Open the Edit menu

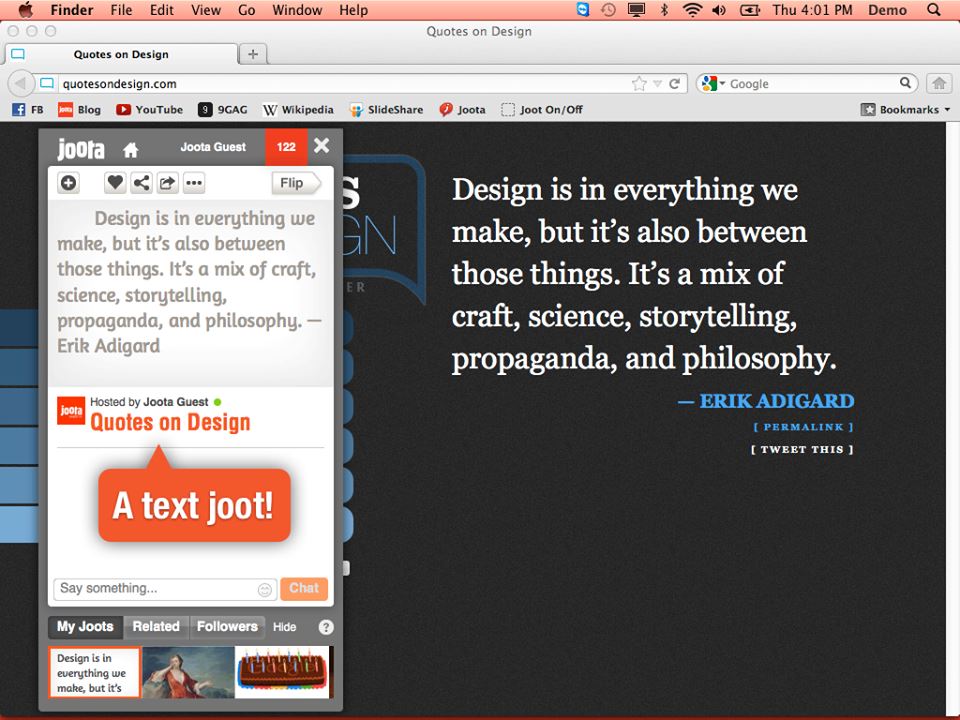click(x=162, y=10)
